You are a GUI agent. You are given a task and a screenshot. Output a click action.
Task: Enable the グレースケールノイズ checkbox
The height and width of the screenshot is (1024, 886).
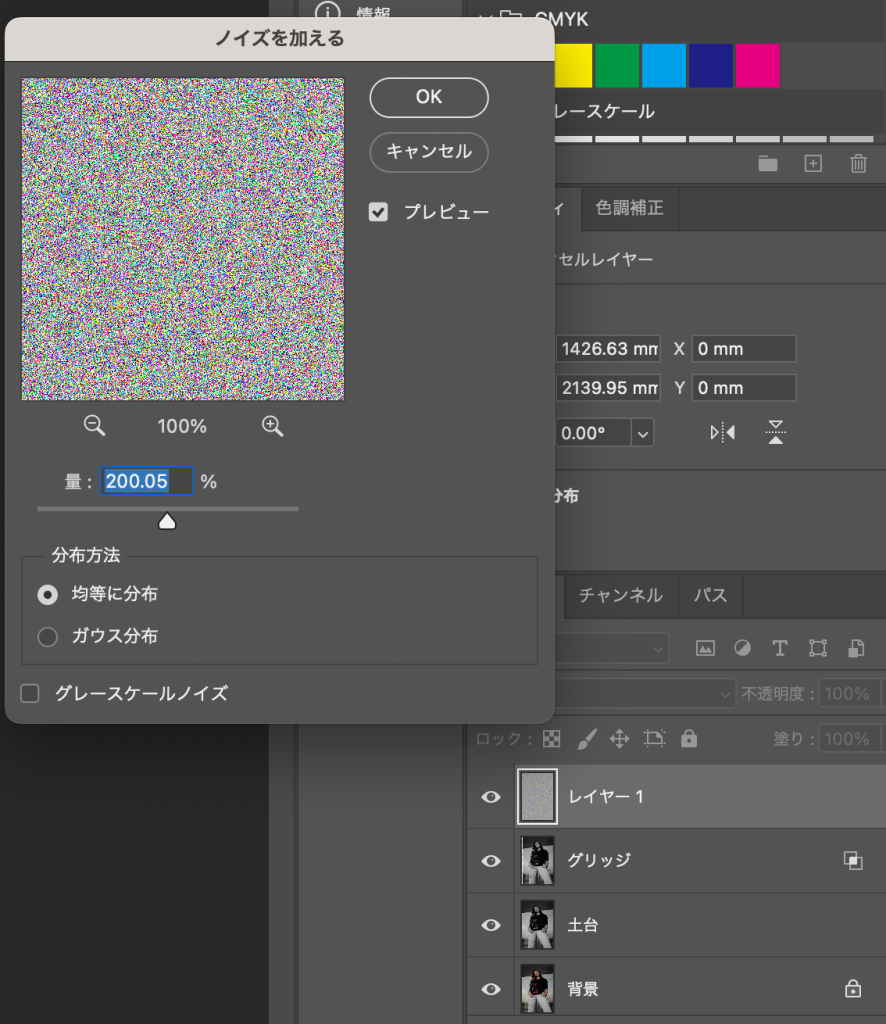pos(30,693)
